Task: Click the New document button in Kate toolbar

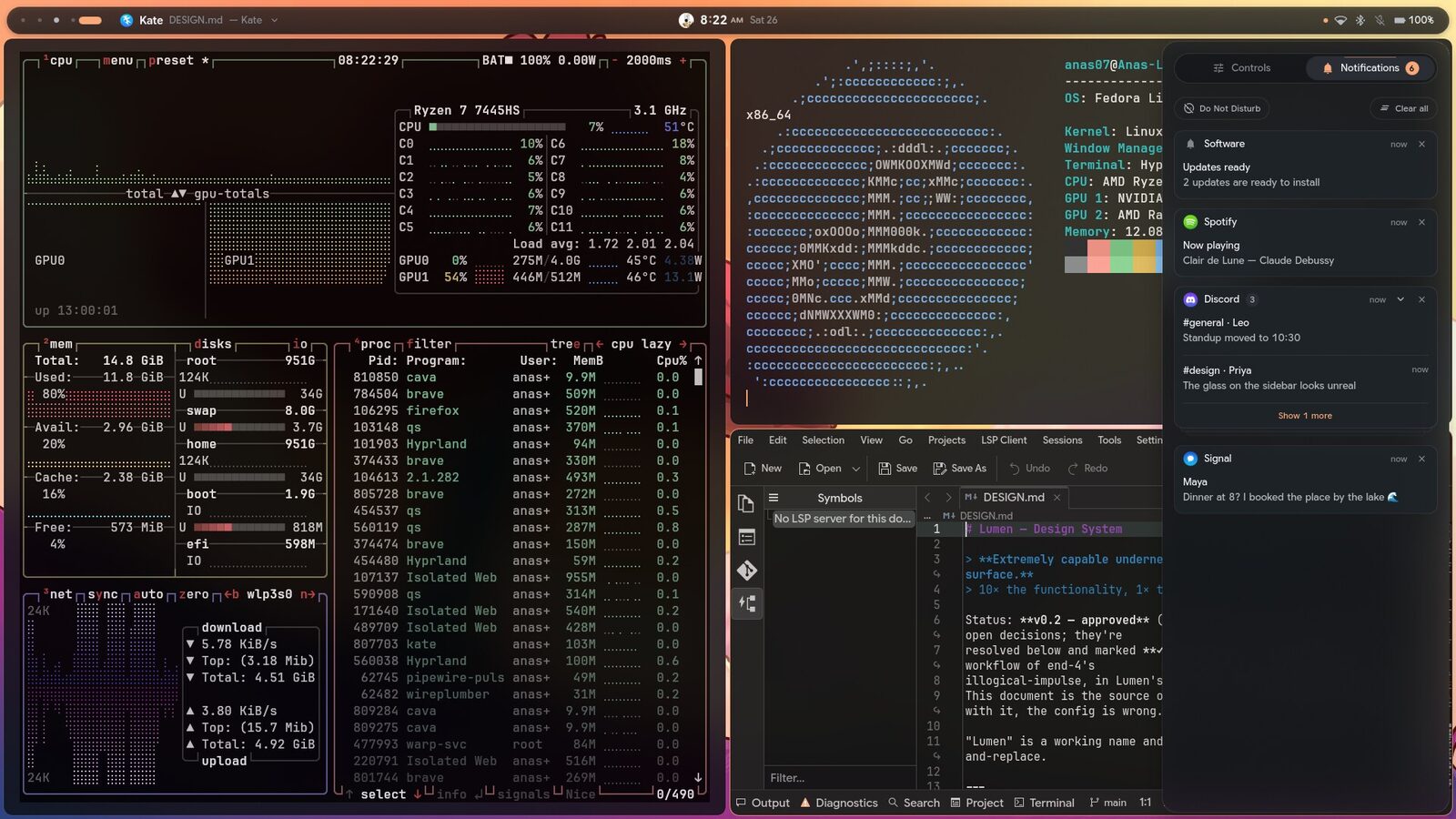Action: tap(763, 469)
